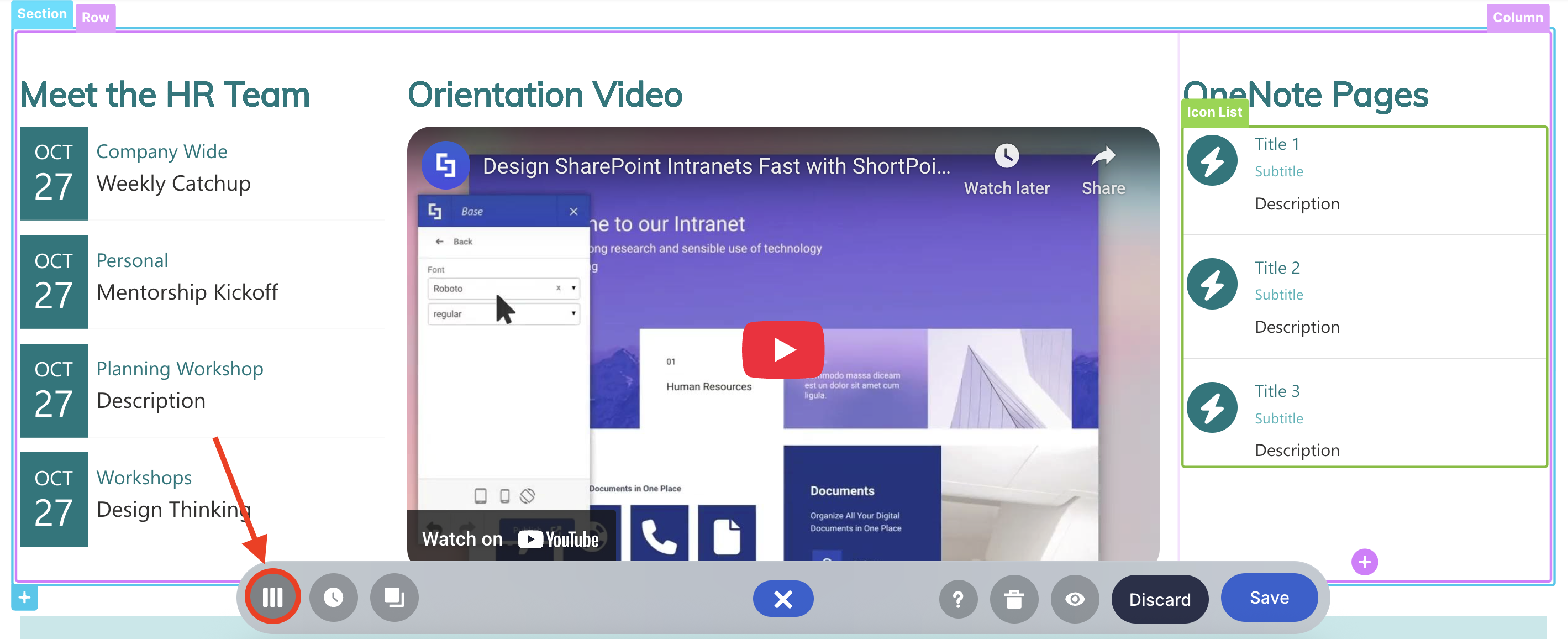Screen dimensions: 1568x639
Task: Select the Section label tab
Action: tap(41, 13)
